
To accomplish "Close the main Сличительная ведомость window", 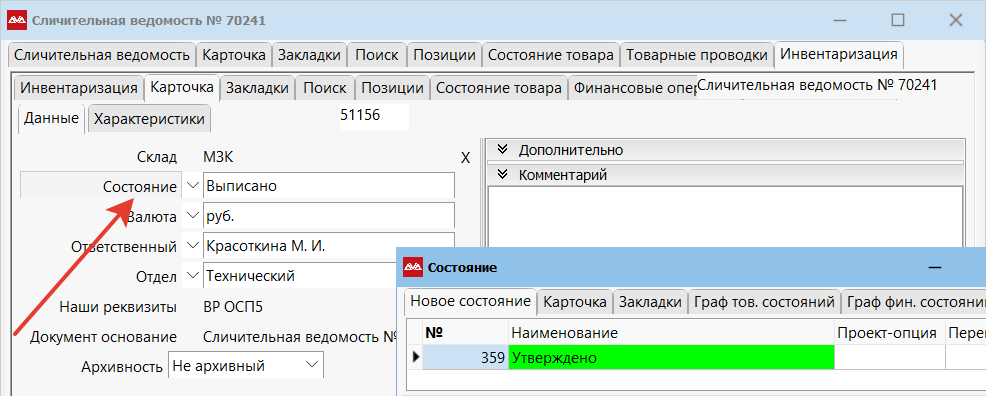I will pyautogui.click(x=956, y=20).
